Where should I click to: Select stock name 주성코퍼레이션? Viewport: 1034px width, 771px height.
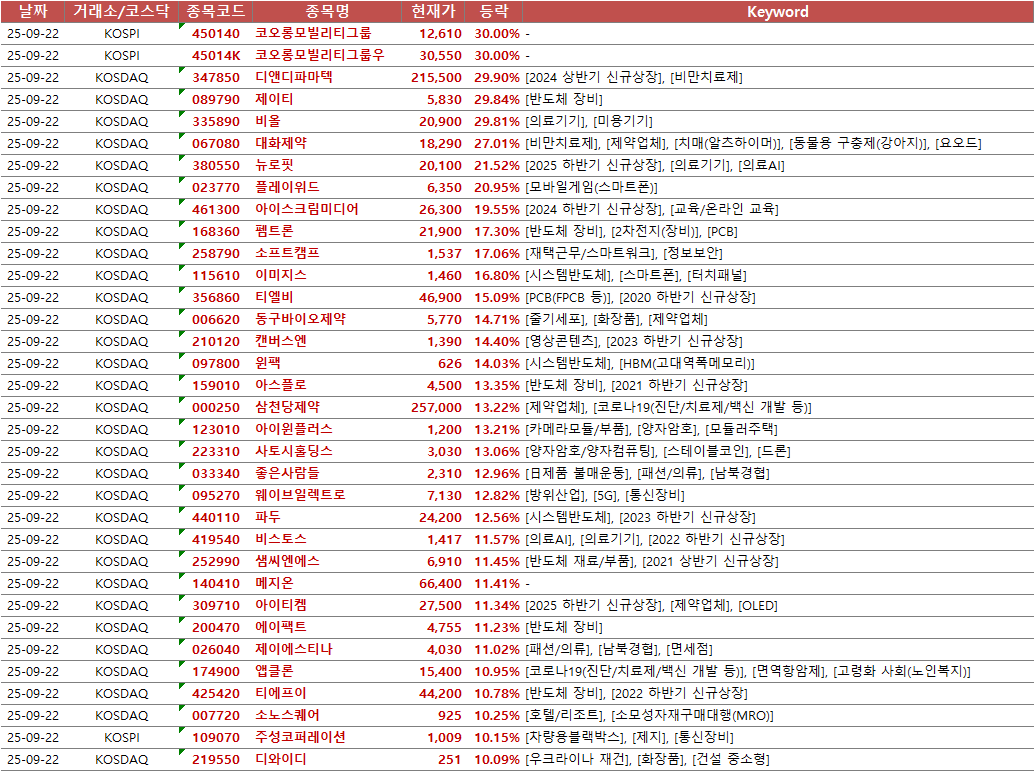[x=301, y=737]
